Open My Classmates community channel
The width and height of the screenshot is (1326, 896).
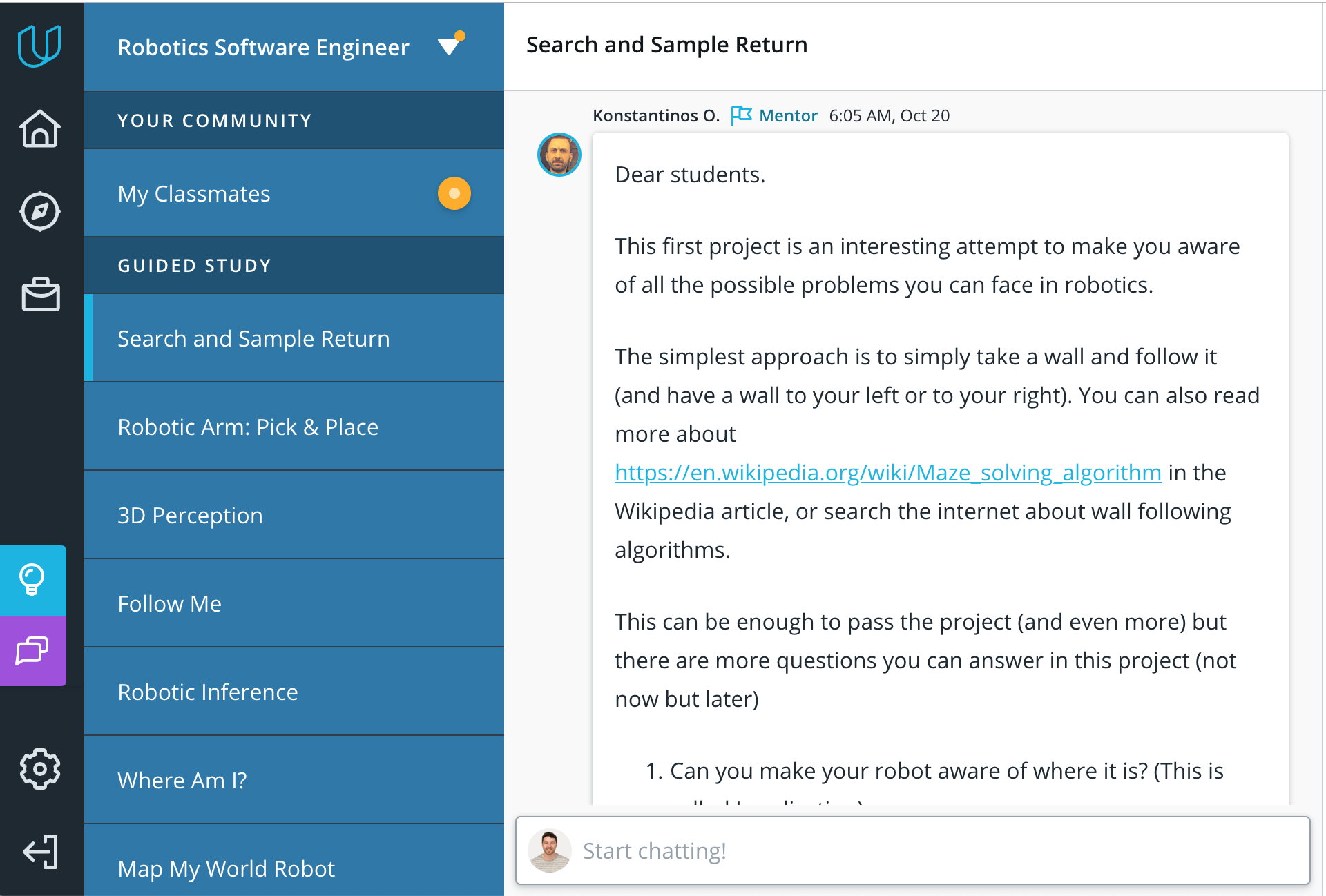(x=294, y=194)
